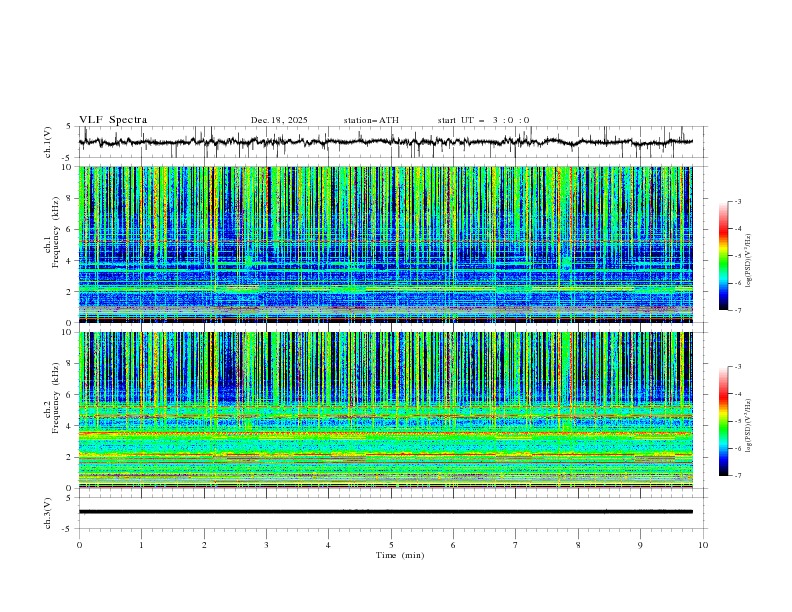Select the 5 minute tick on time axis
This screenshot has width=792, height=612.
coord(391,546)
